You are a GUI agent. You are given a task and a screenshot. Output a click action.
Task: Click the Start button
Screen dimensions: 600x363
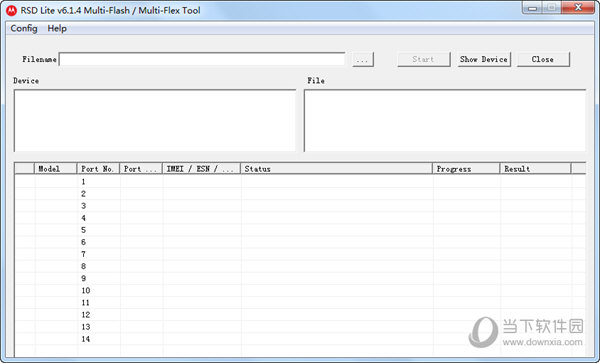(x=424, y=59)
